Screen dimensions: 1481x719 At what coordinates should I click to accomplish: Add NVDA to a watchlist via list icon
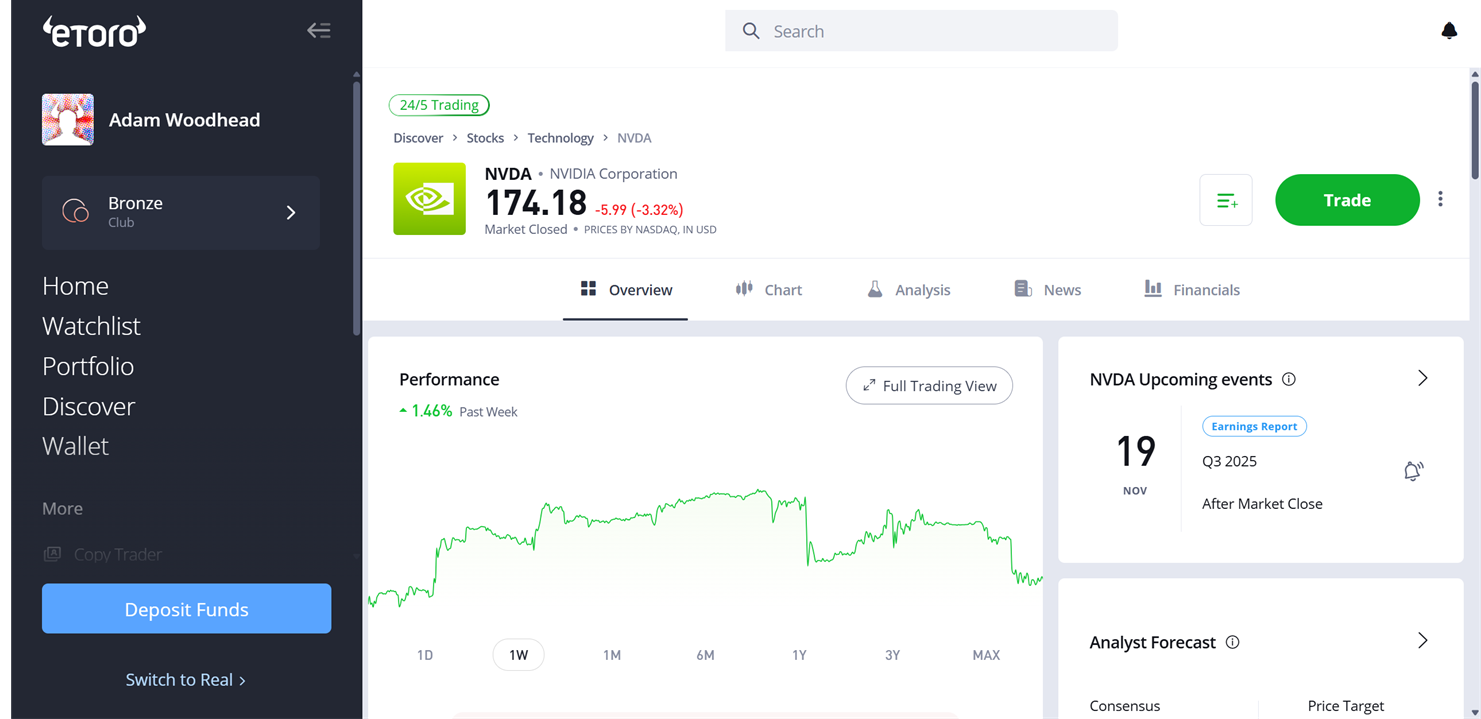(1226, 200)
